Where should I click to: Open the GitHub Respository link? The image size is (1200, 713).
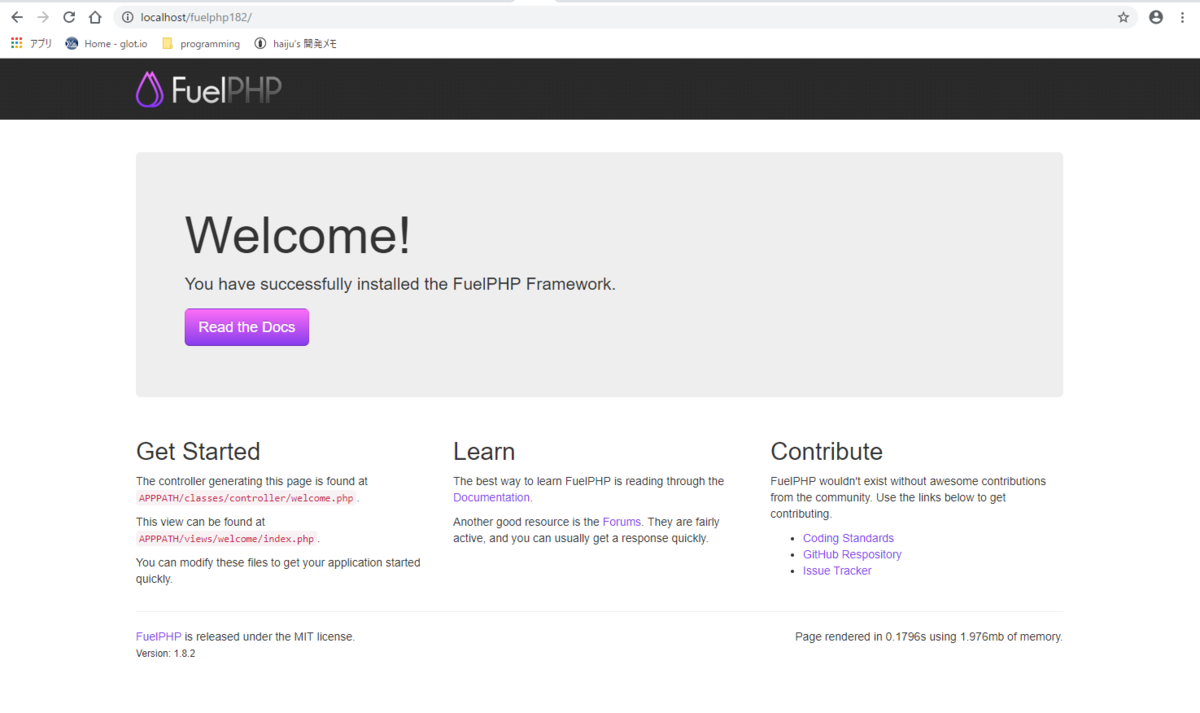tap(852, 554)
